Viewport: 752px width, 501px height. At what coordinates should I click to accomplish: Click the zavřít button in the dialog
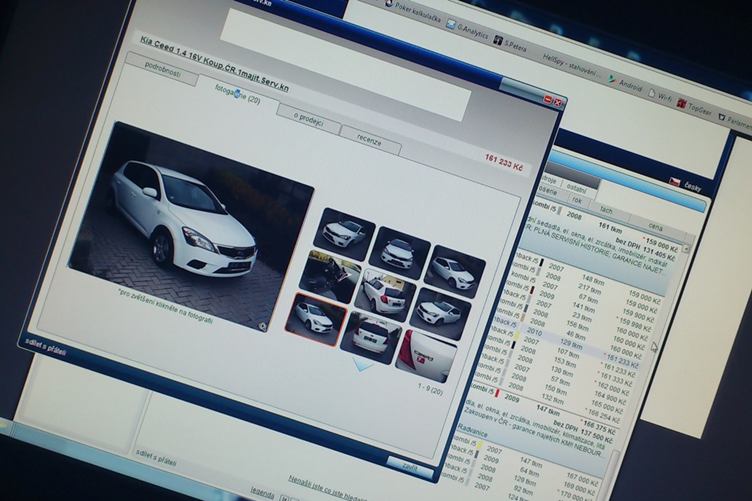(x=410, y=467)
